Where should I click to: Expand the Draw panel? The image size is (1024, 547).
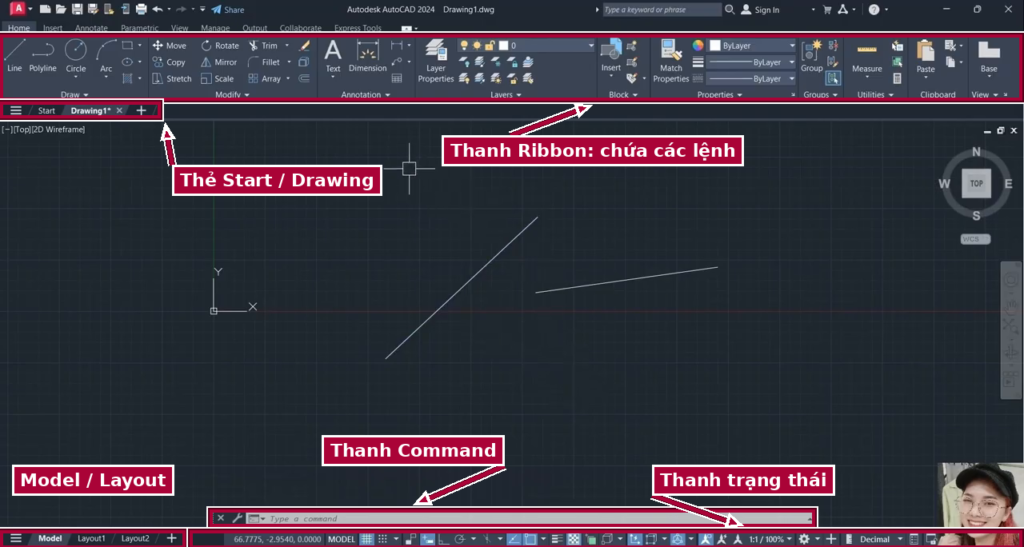click(74, 95)
